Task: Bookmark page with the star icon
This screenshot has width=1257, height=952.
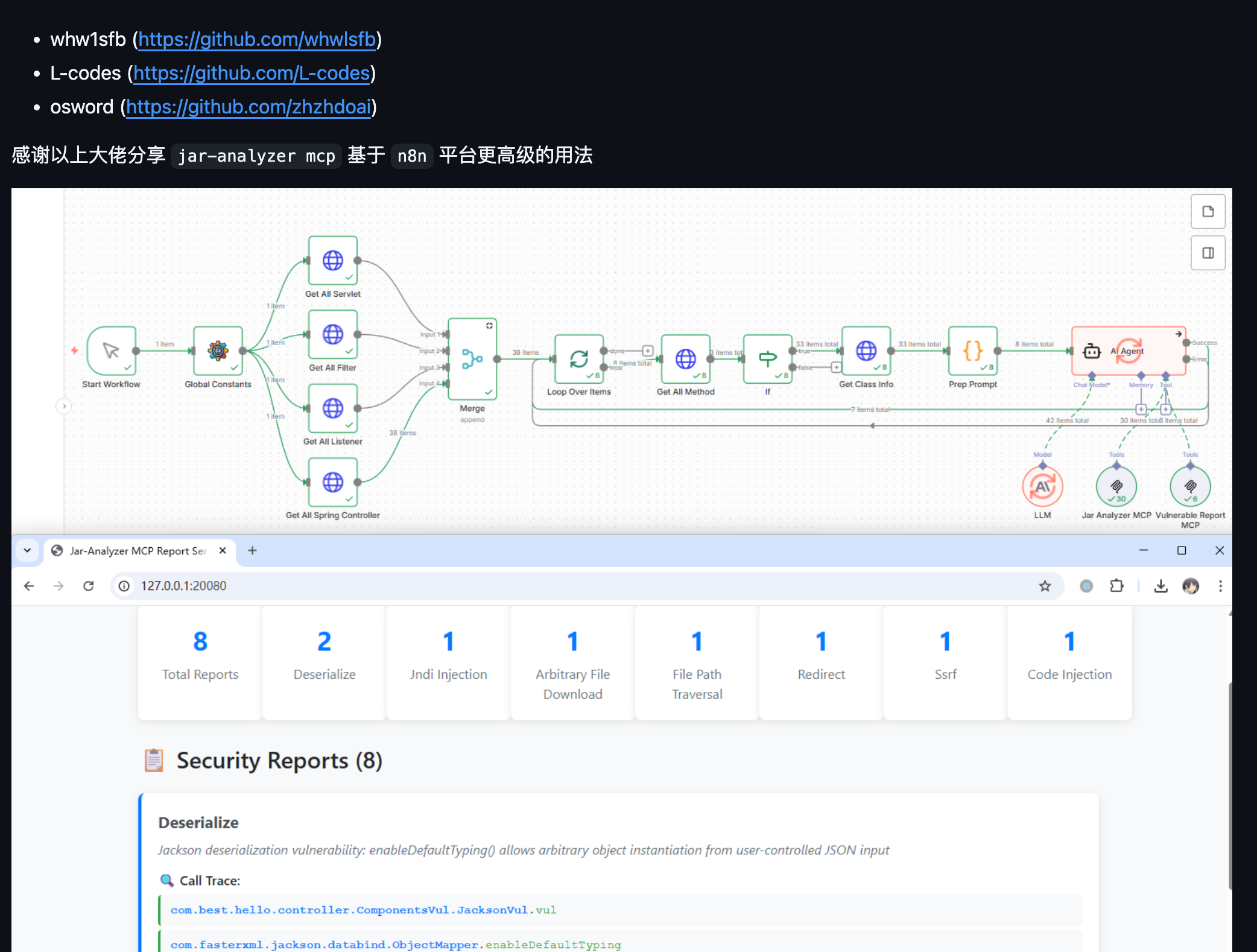Action: [x=1045, y=586]
